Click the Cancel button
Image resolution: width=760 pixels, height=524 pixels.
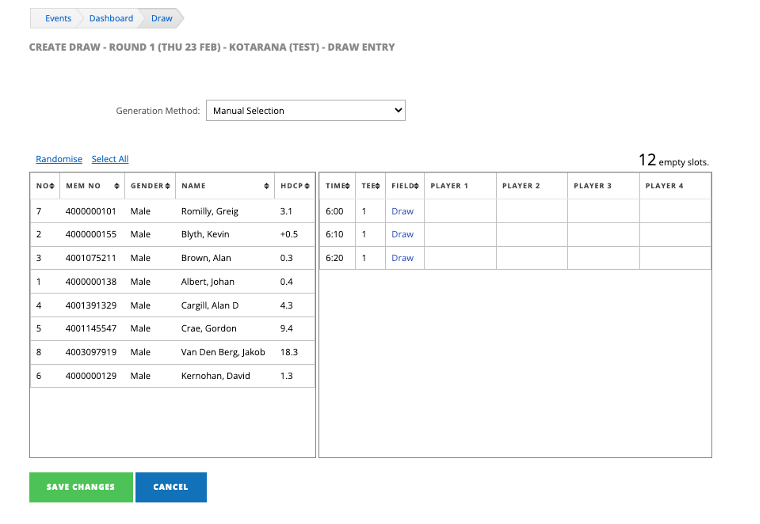click(171, 487)
